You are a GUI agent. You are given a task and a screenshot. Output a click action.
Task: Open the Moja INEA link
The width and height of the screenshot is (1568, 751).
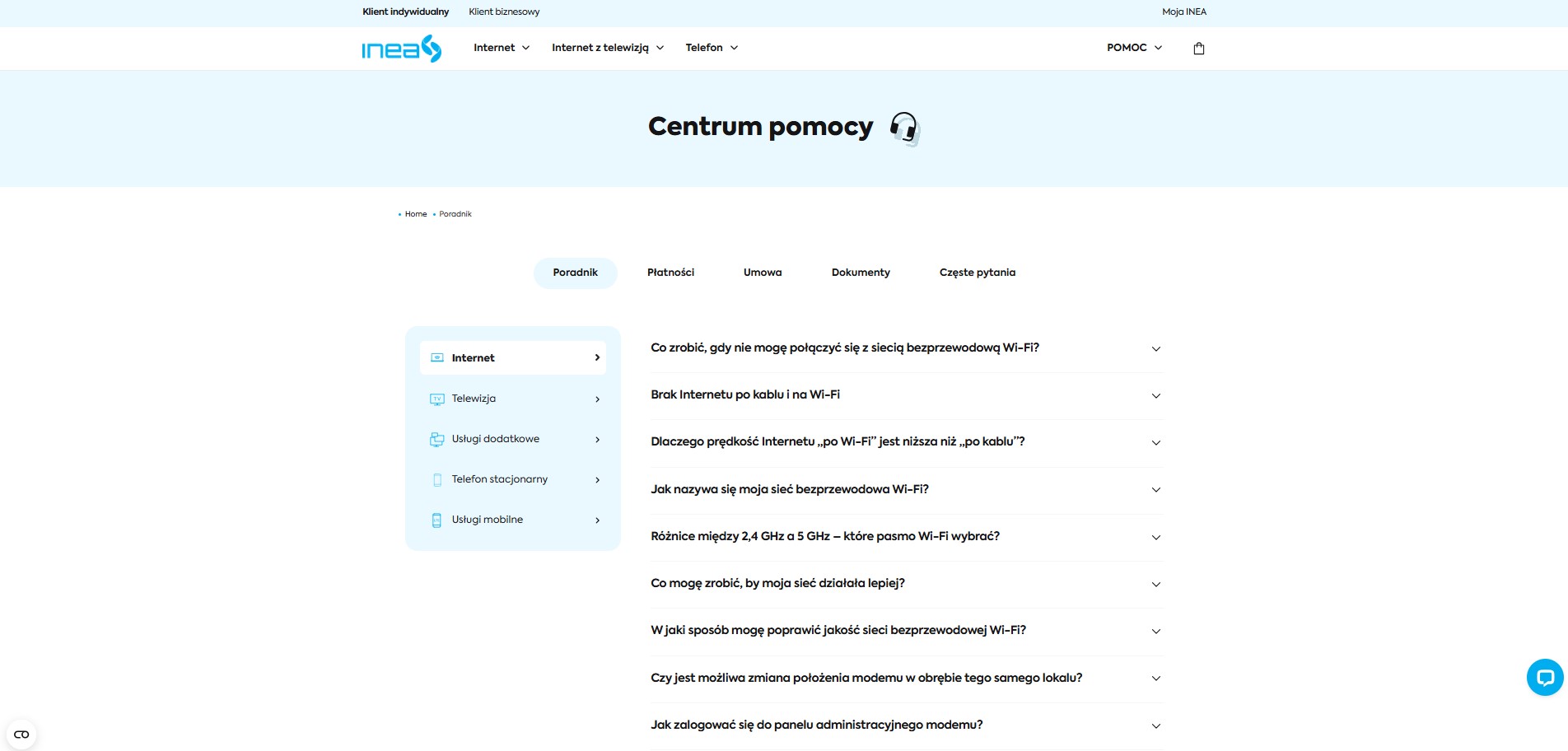click(x=1183, y=12)
